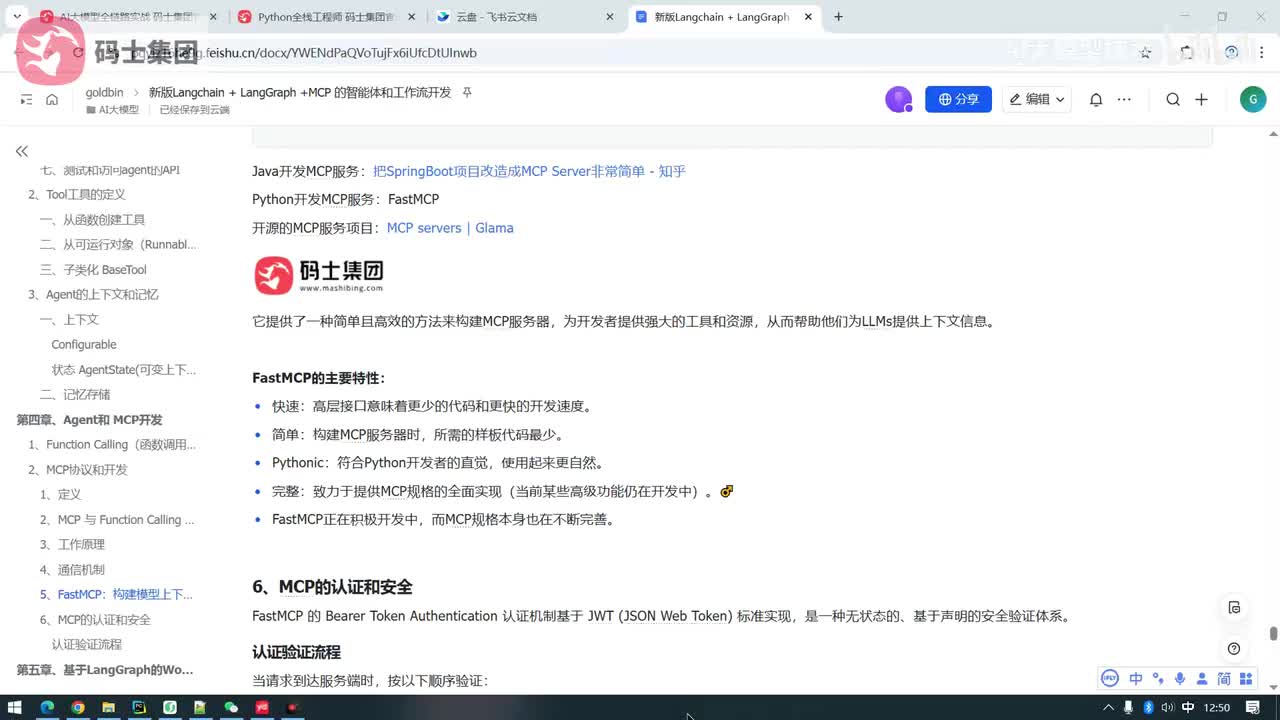Go to outline item 4、通信机制
Image resolution: width=1280 pixels, height=720 pixels.
tap(72, 570)
